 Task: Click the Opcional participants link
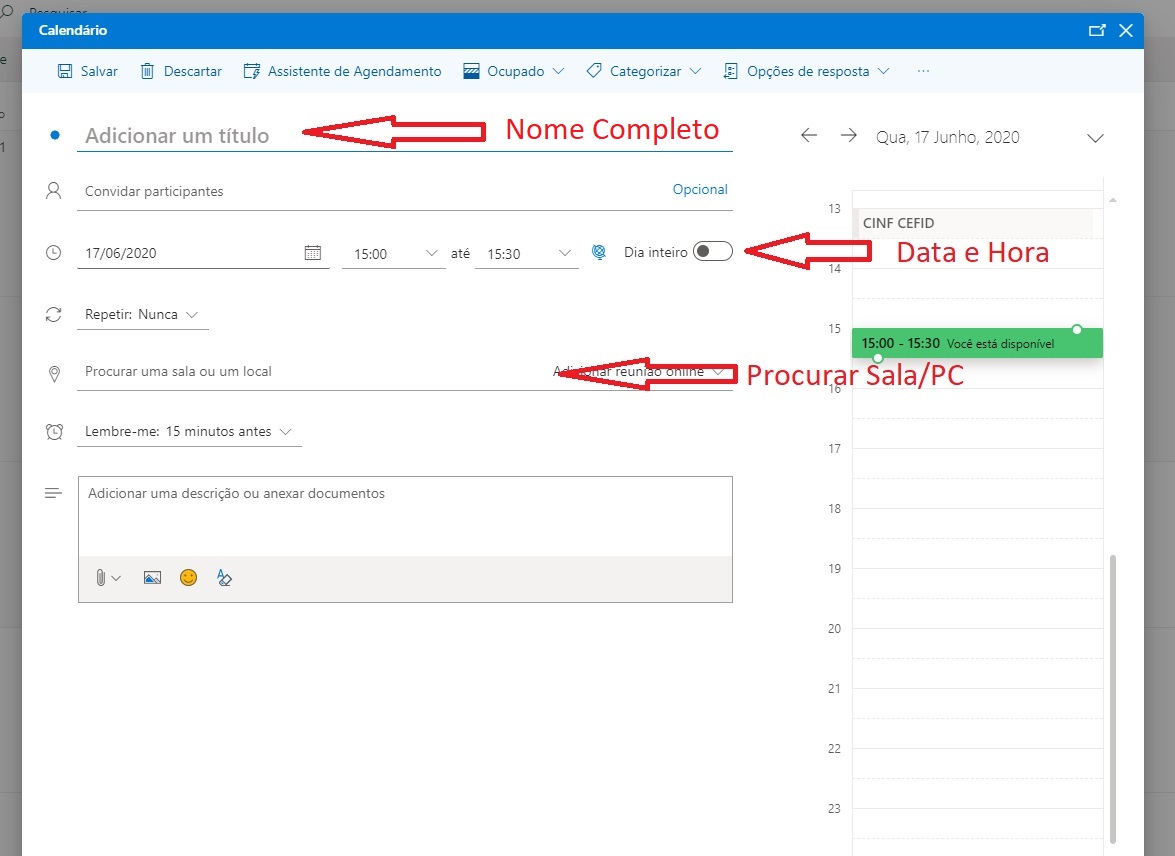[x=700, y=190]
